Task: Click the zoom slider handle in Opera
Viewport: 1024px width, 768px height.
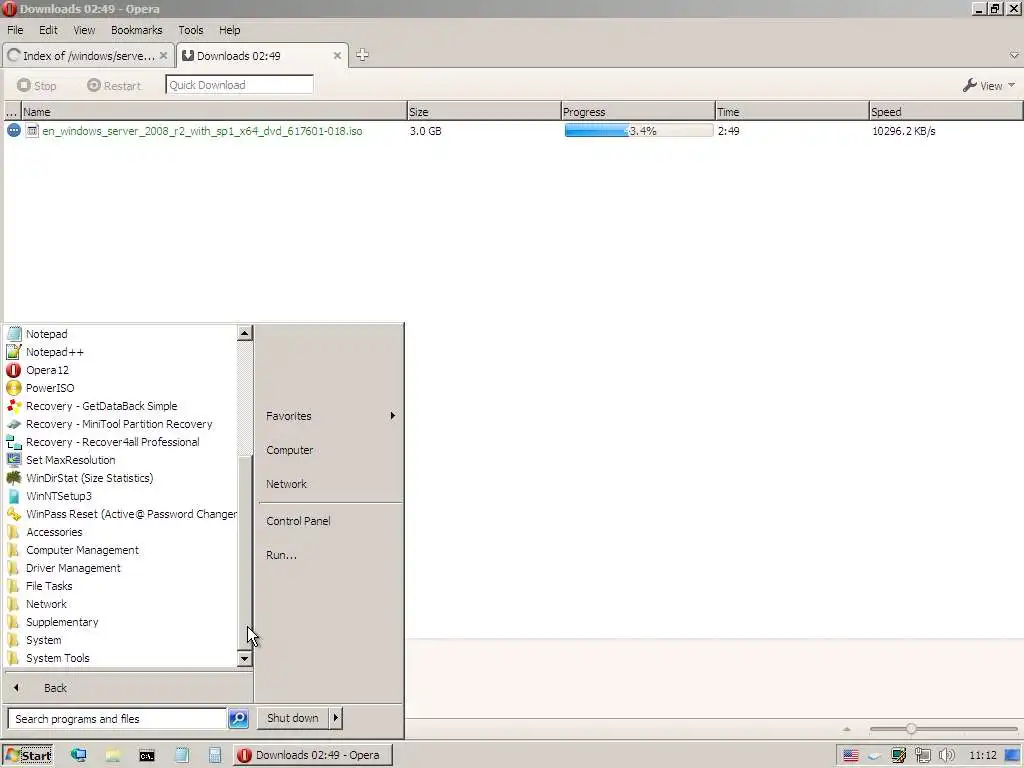Action: pos(910,729)
